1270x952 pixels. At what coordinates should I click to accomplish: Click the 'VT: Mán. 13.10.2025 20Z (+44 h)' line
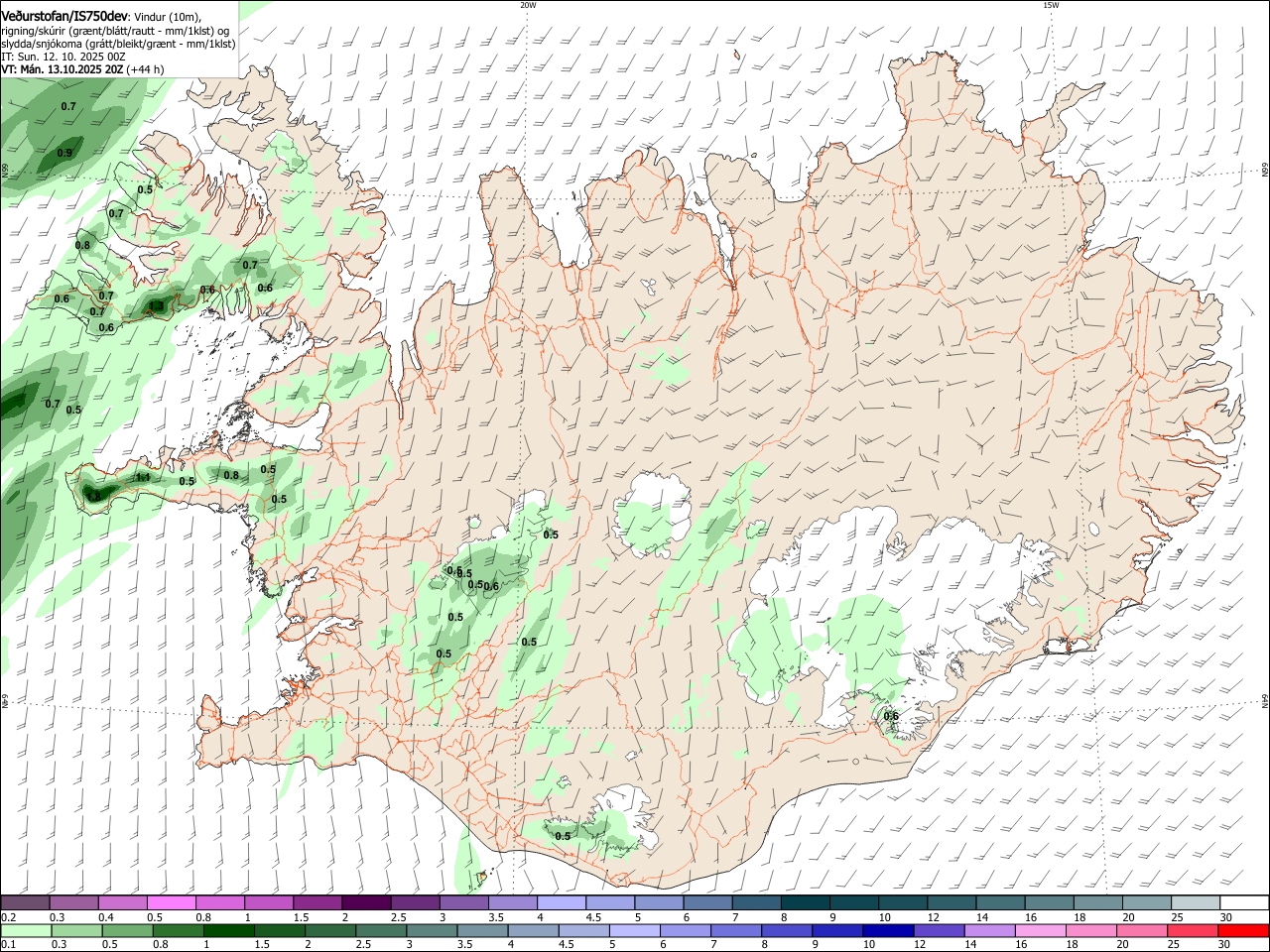coord(82,69)
